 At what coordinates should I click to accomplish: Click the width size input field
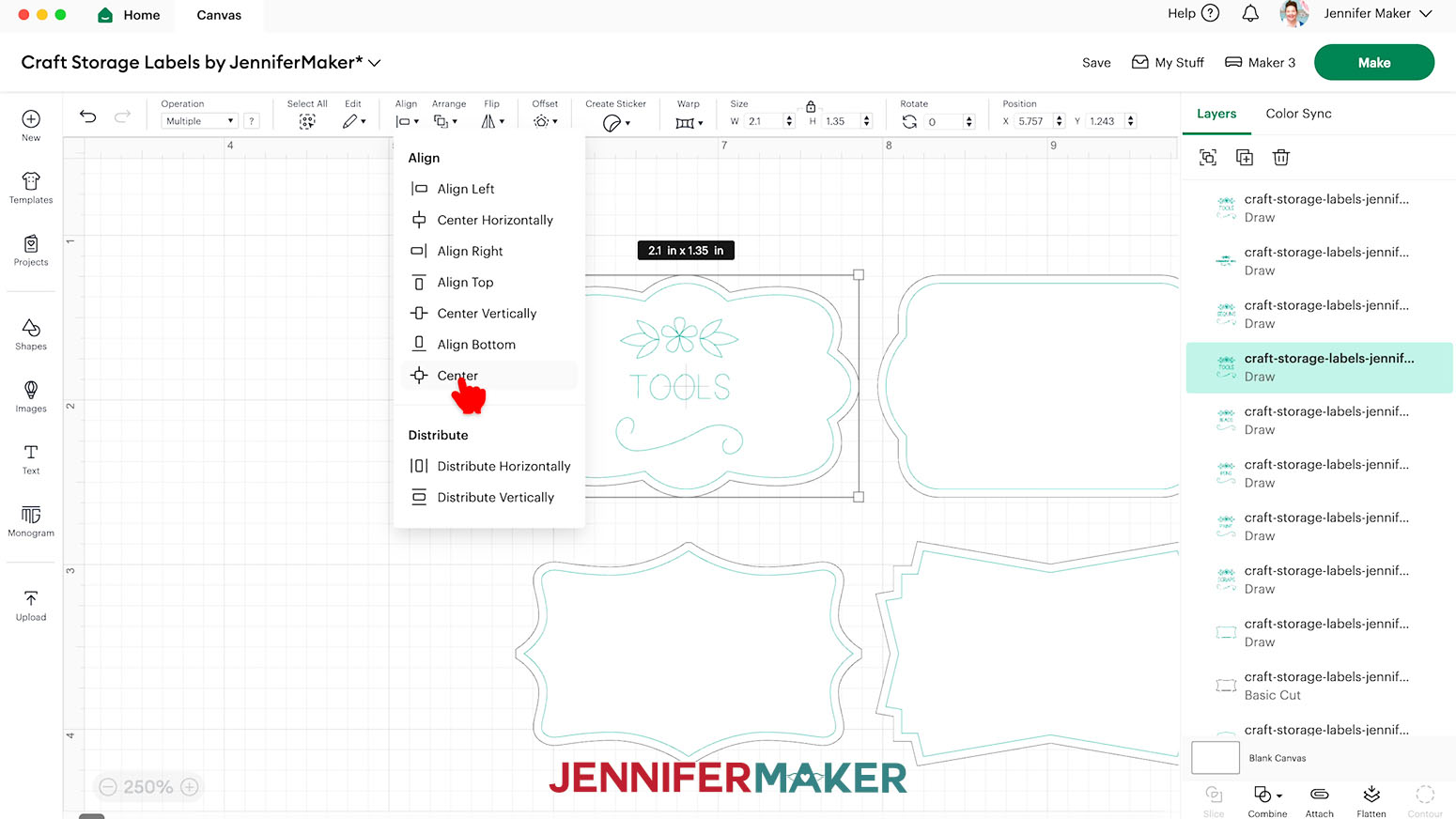coord(763,121)
